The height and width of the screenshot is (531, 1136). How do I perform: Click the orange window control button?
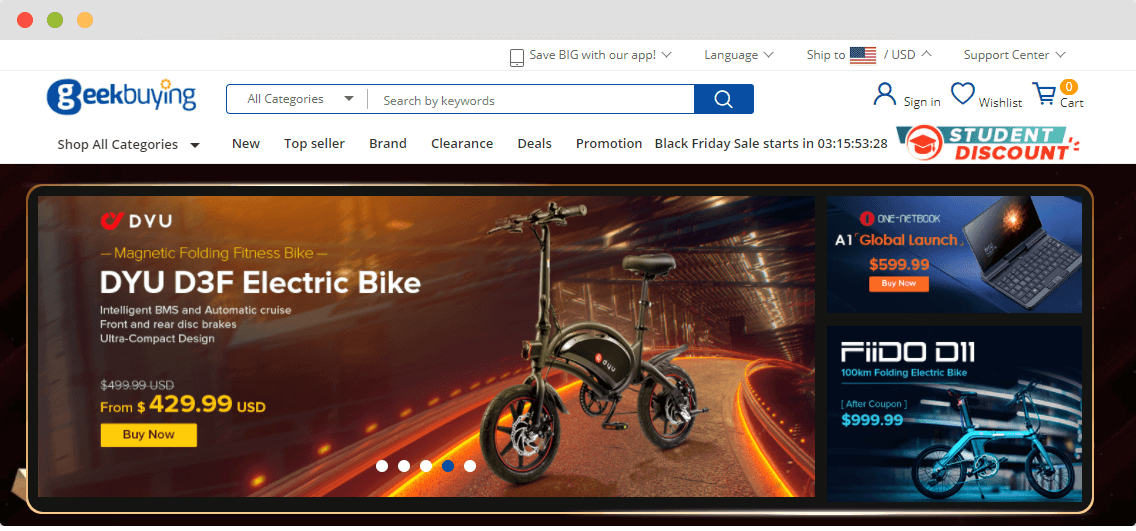tap(85, 20)
